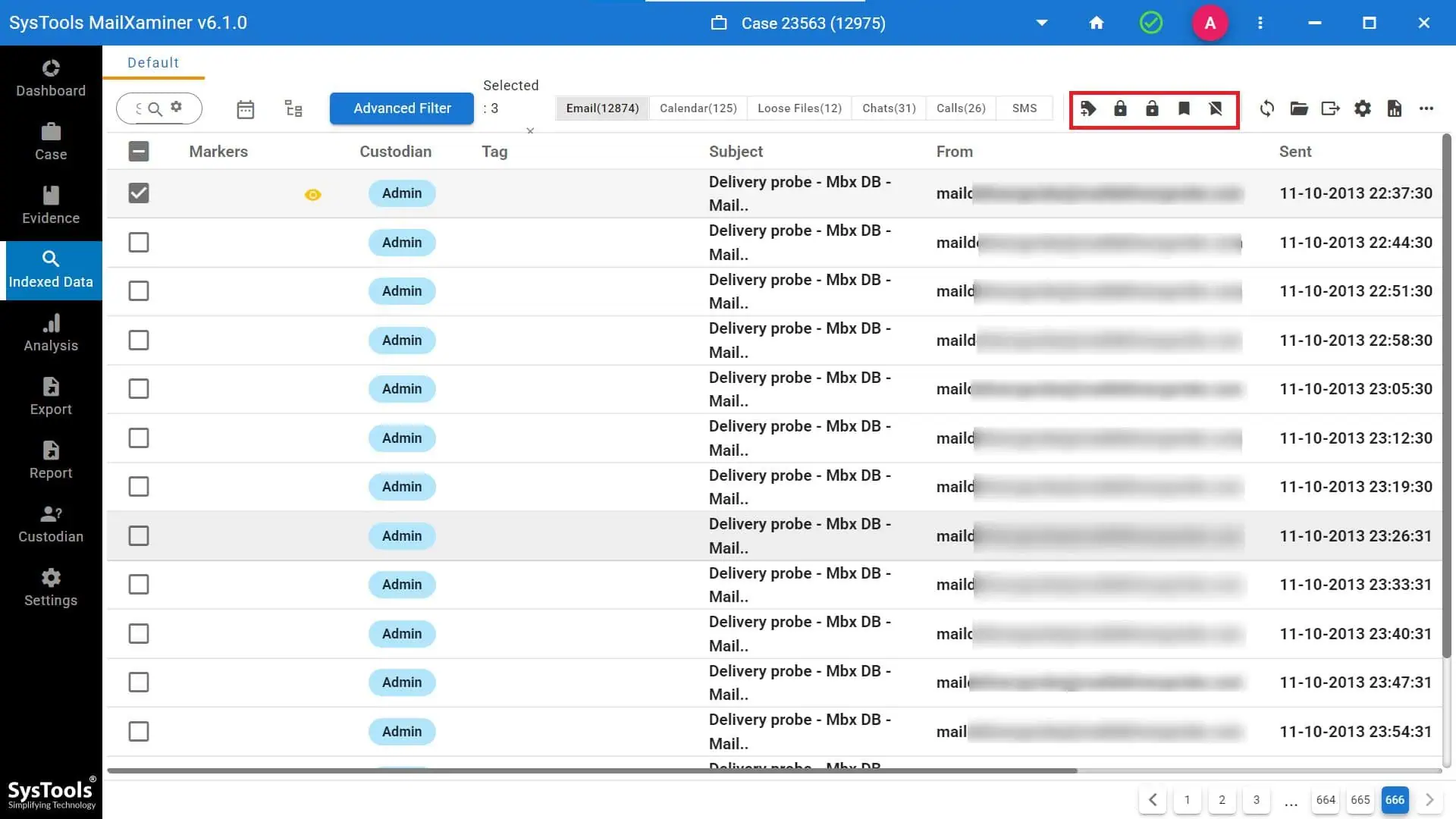Viewport: 1456px width, 819px height.
Task: Open vertical three-dot menu in title bar
Action: (1260, 23)
